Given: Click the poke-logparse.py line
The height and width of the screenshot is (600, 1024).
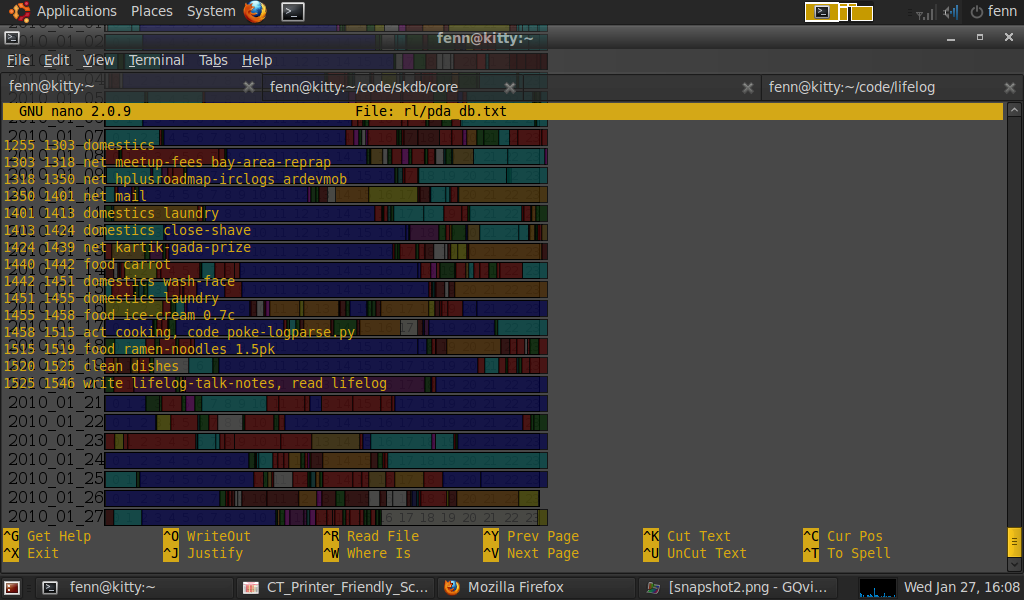Looking at the screenshot, I should (180, 332).
